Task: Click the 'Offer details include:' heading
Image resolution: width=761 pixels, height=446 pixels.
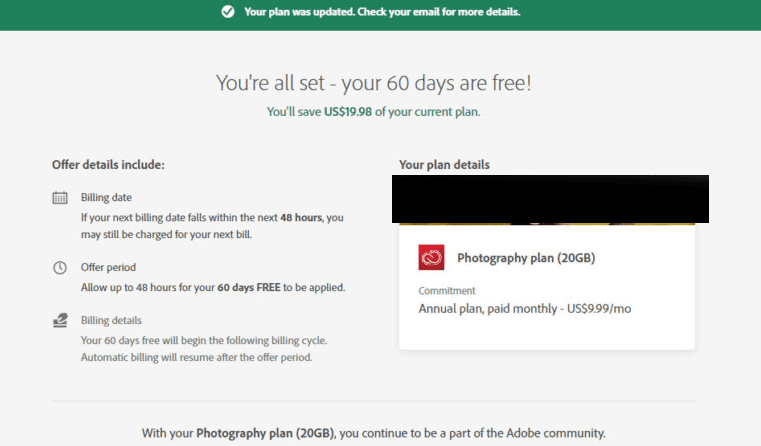Action: pos(108,164)
